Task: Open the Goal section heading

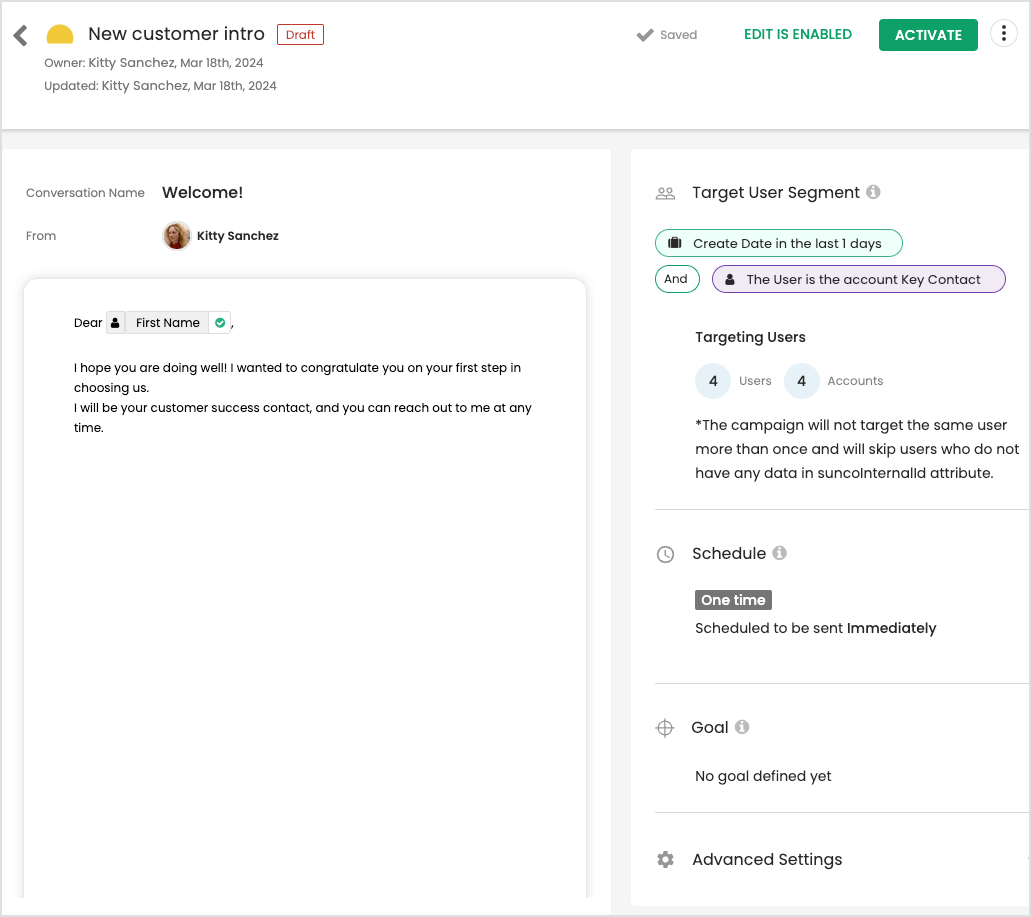Action: 709,728
